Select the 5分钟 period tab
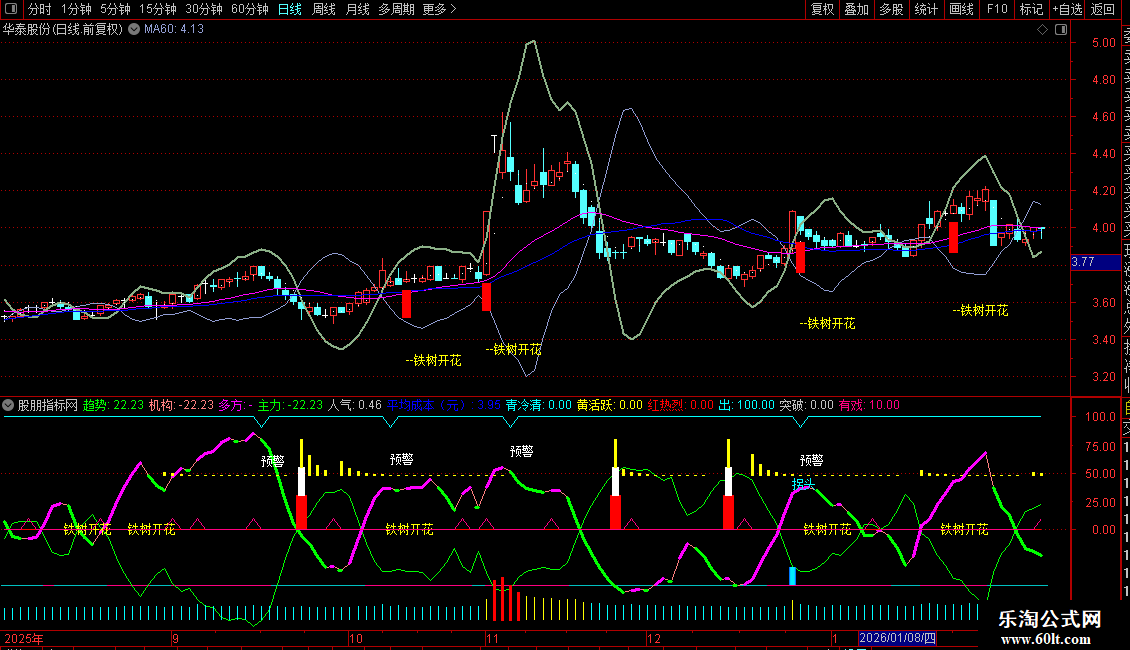Screen dimensions: 1130x650 (x=115, y=9)
